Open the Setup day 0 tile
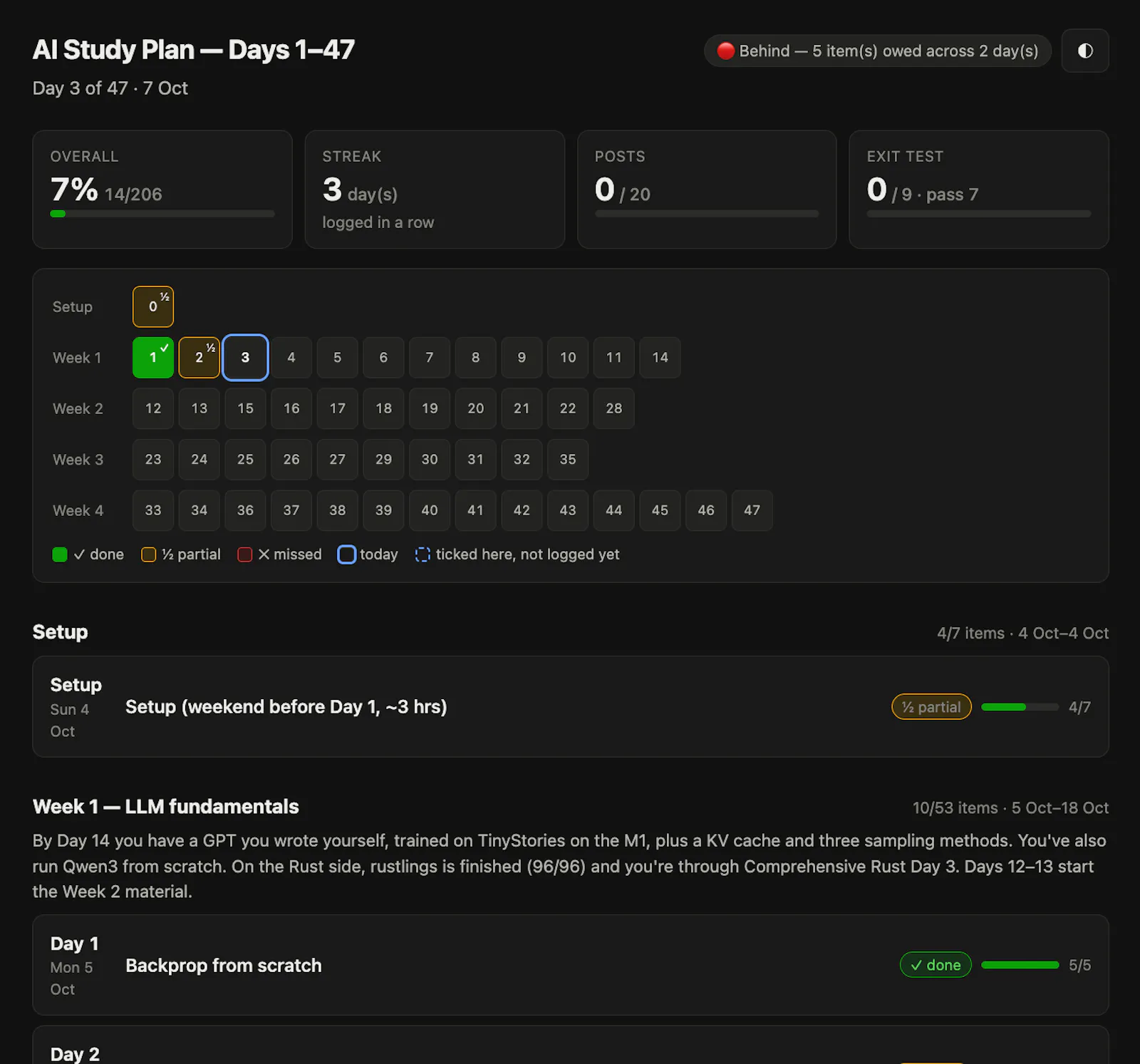 tap(153, 306)
